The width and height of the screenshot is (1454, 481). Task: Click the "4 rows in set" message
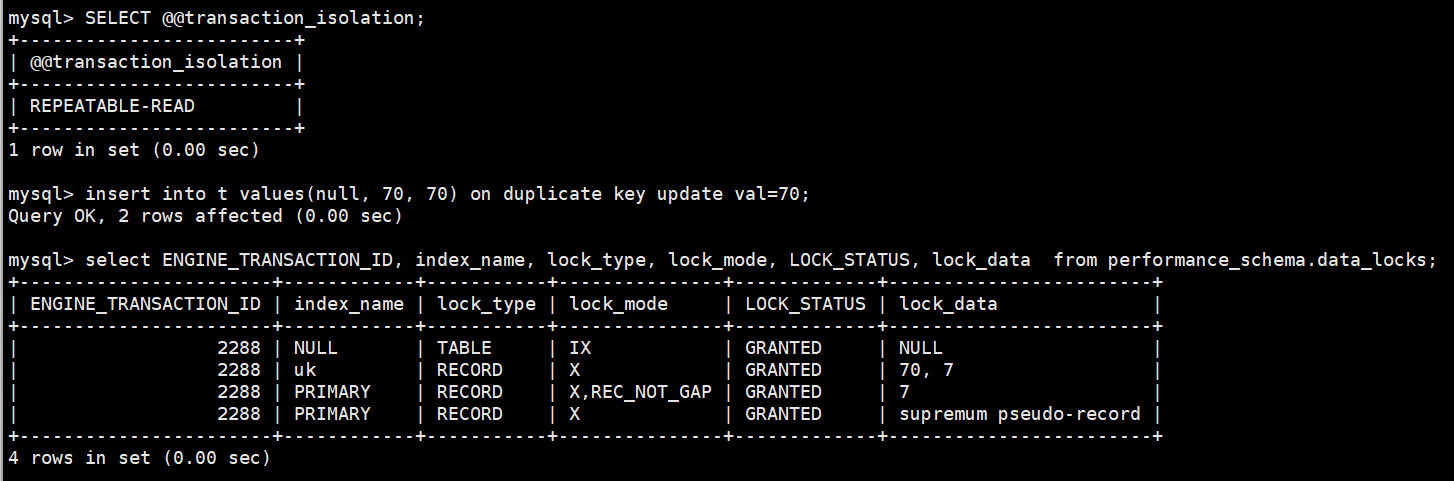(x=139, y=458)
